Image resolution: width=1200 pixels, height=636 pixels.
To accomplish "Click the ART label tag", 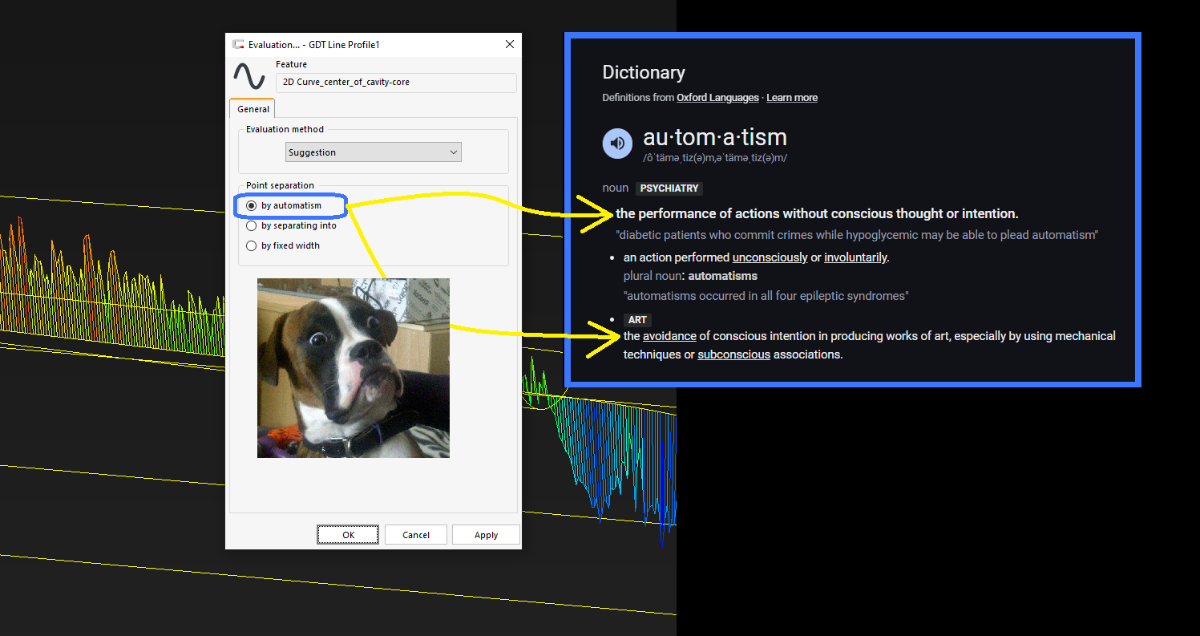I will (x=637, y=320).
